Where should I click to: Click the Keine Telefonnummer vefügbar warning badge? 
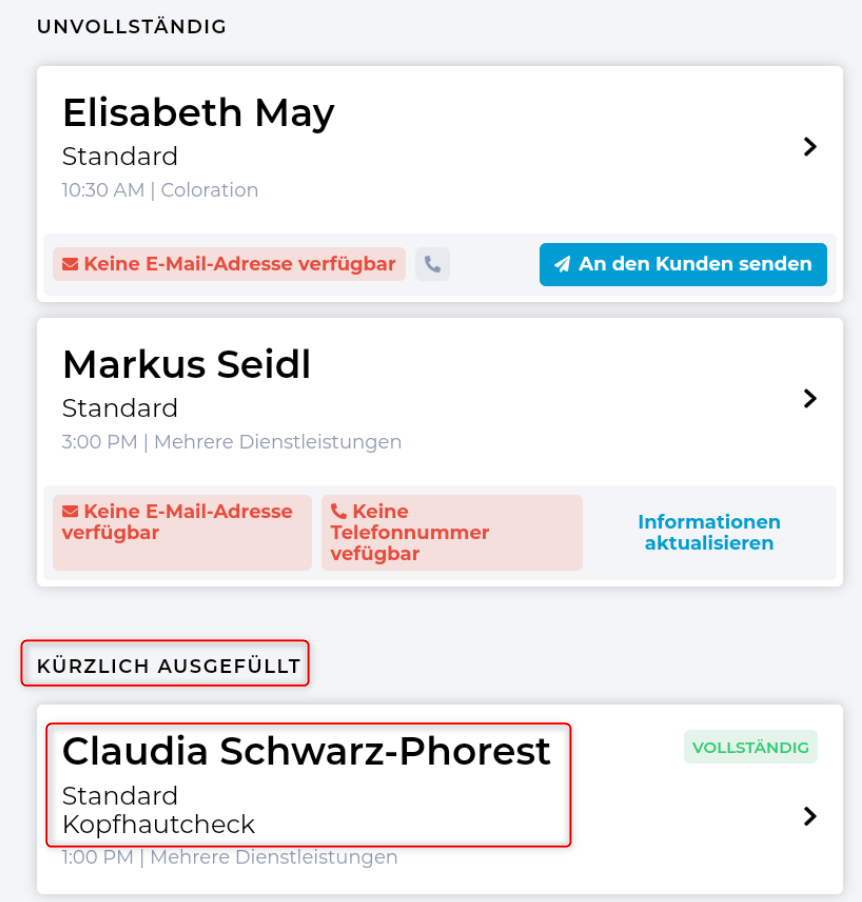coord(451,533)
